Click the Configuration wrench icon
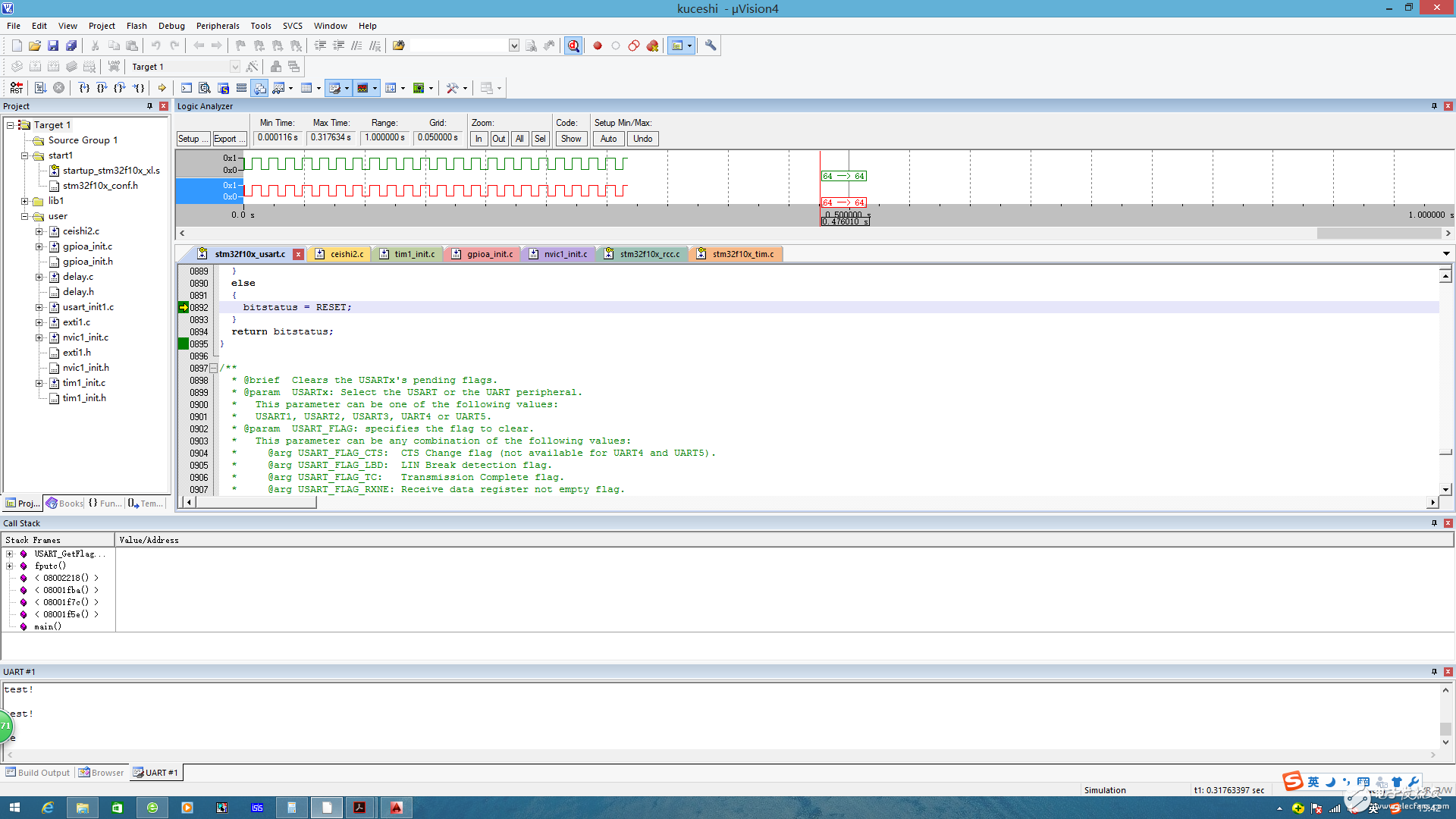The height and width of the screenshot is (819, 1456). [x=711, y=45]
